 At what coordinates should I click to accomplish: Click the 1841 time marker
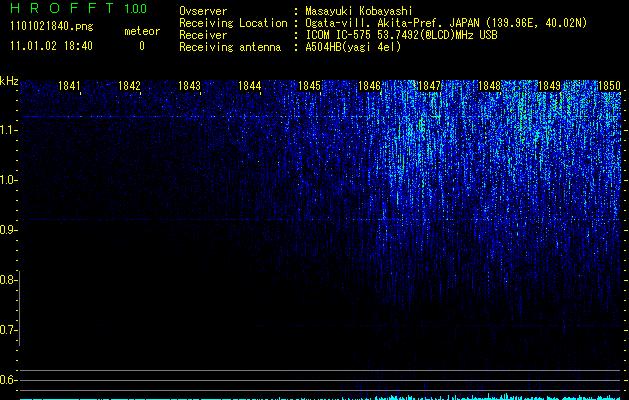pyautogui.click(x=69, y=86)
